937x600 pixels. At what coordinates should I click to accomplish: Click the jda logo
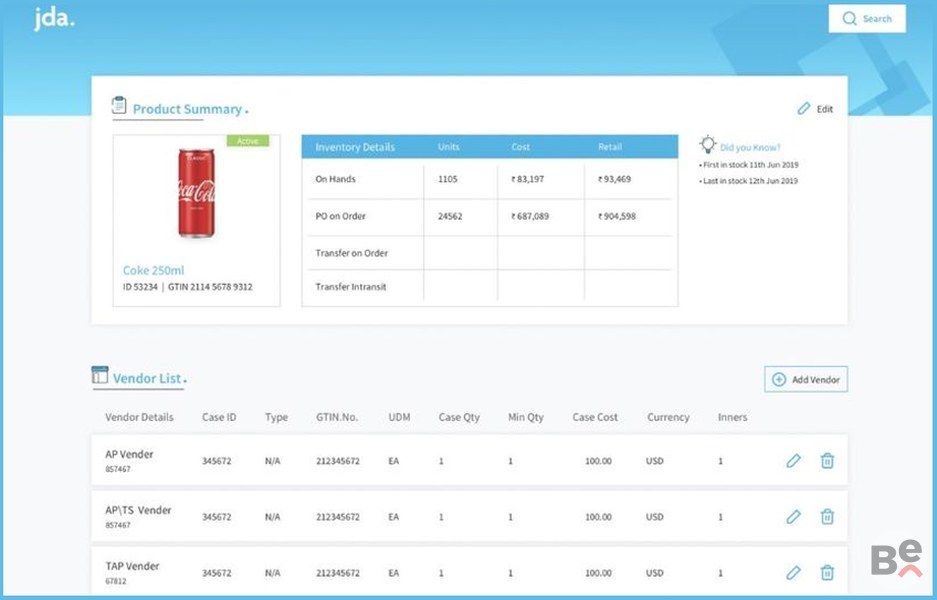54,19
